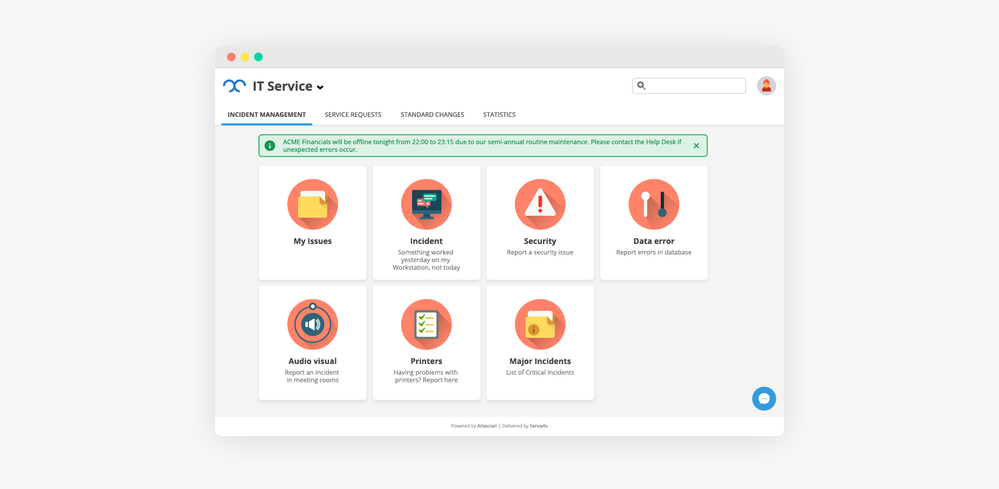Click the Major Incidents folder icon

(x=540, y=324)
